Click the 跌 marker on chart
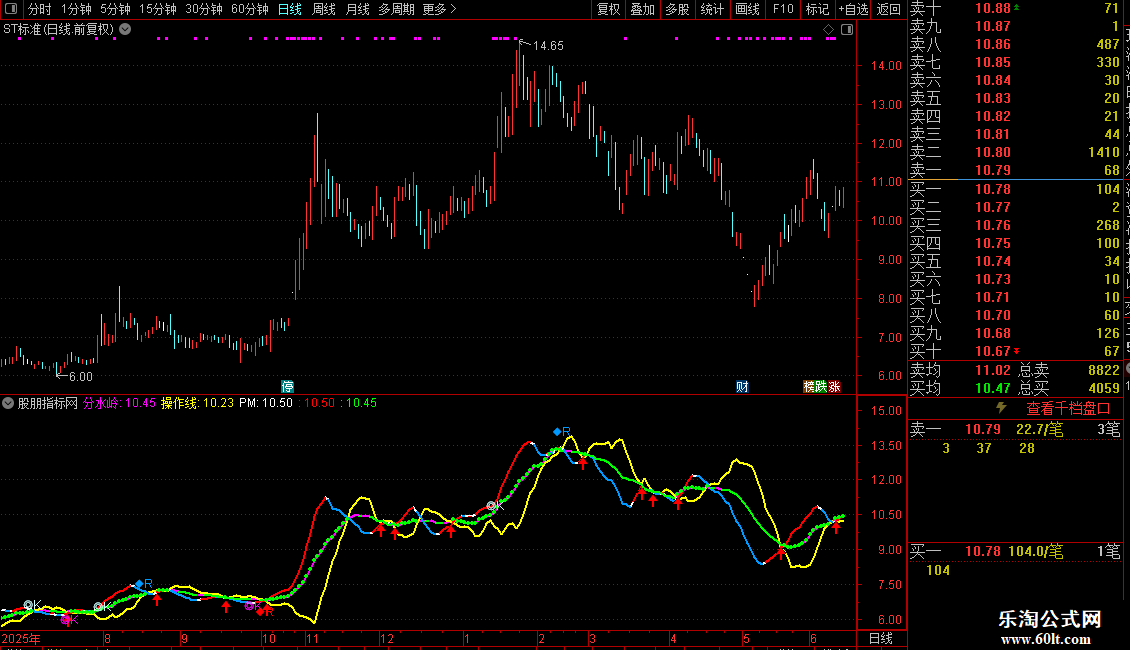This screenshot has width=1130, height=650. (x=822, y=386)
